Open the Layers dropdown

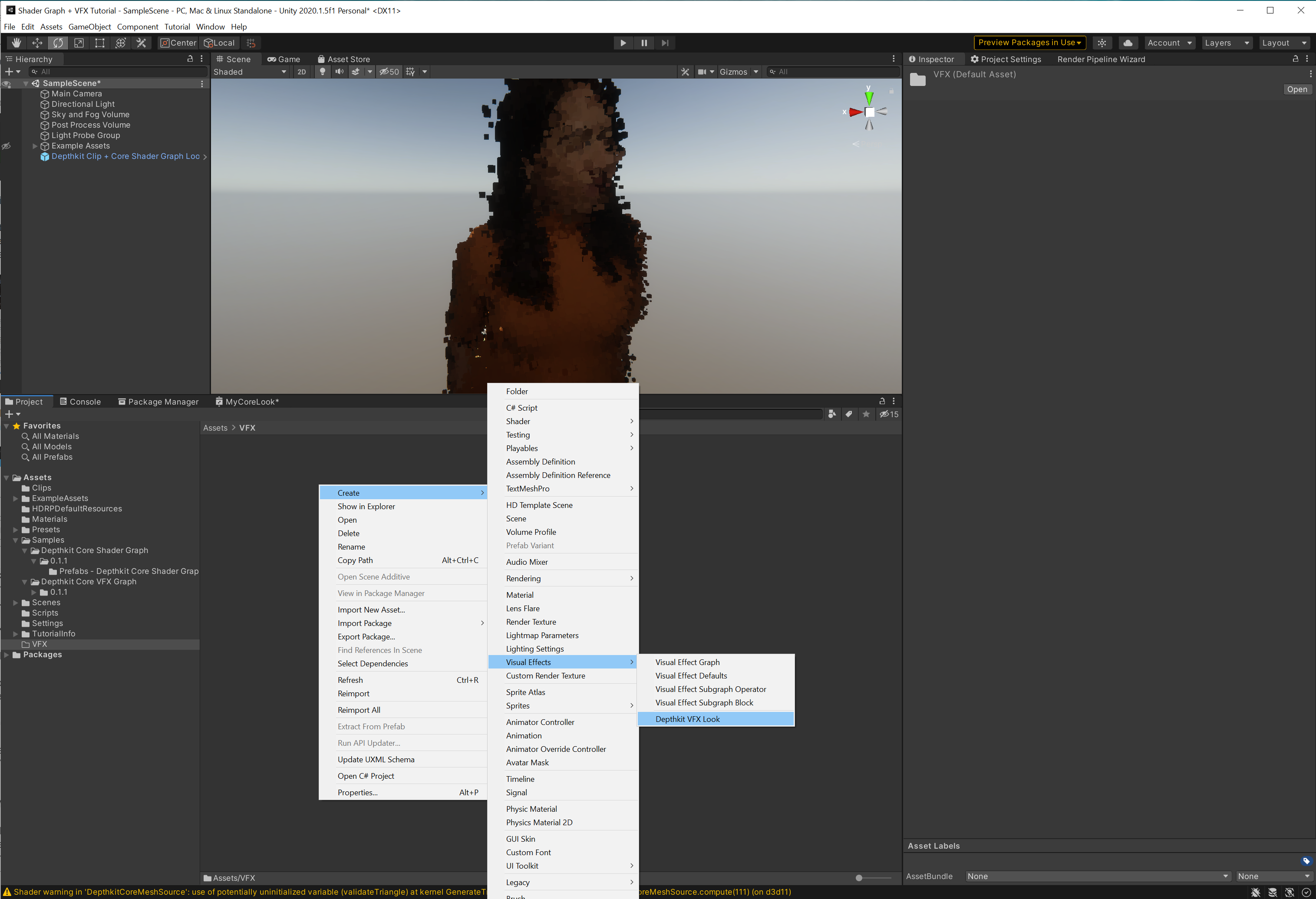coord(1226,43)
